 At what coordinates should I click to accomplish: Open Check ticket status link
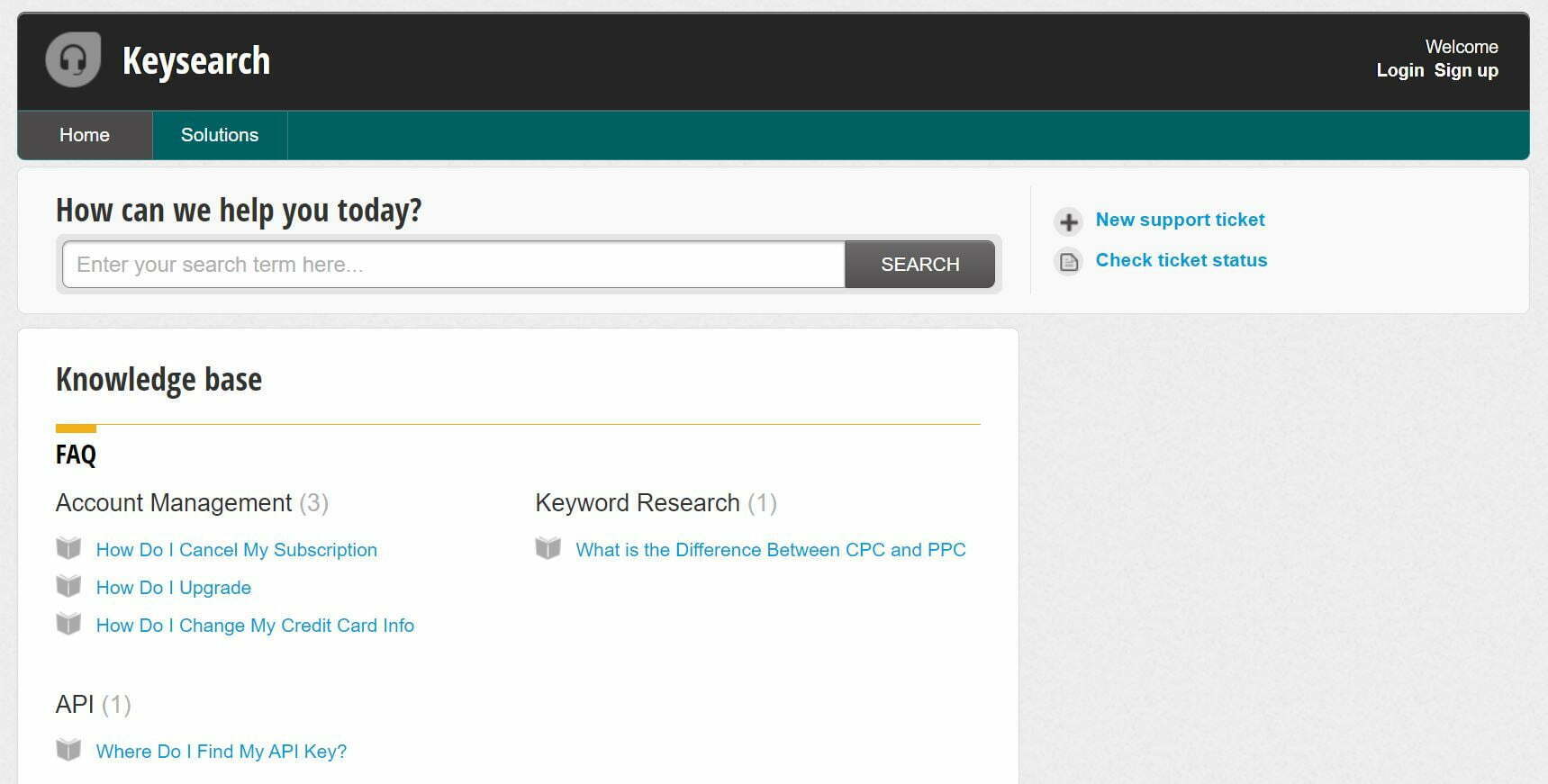1181,260
